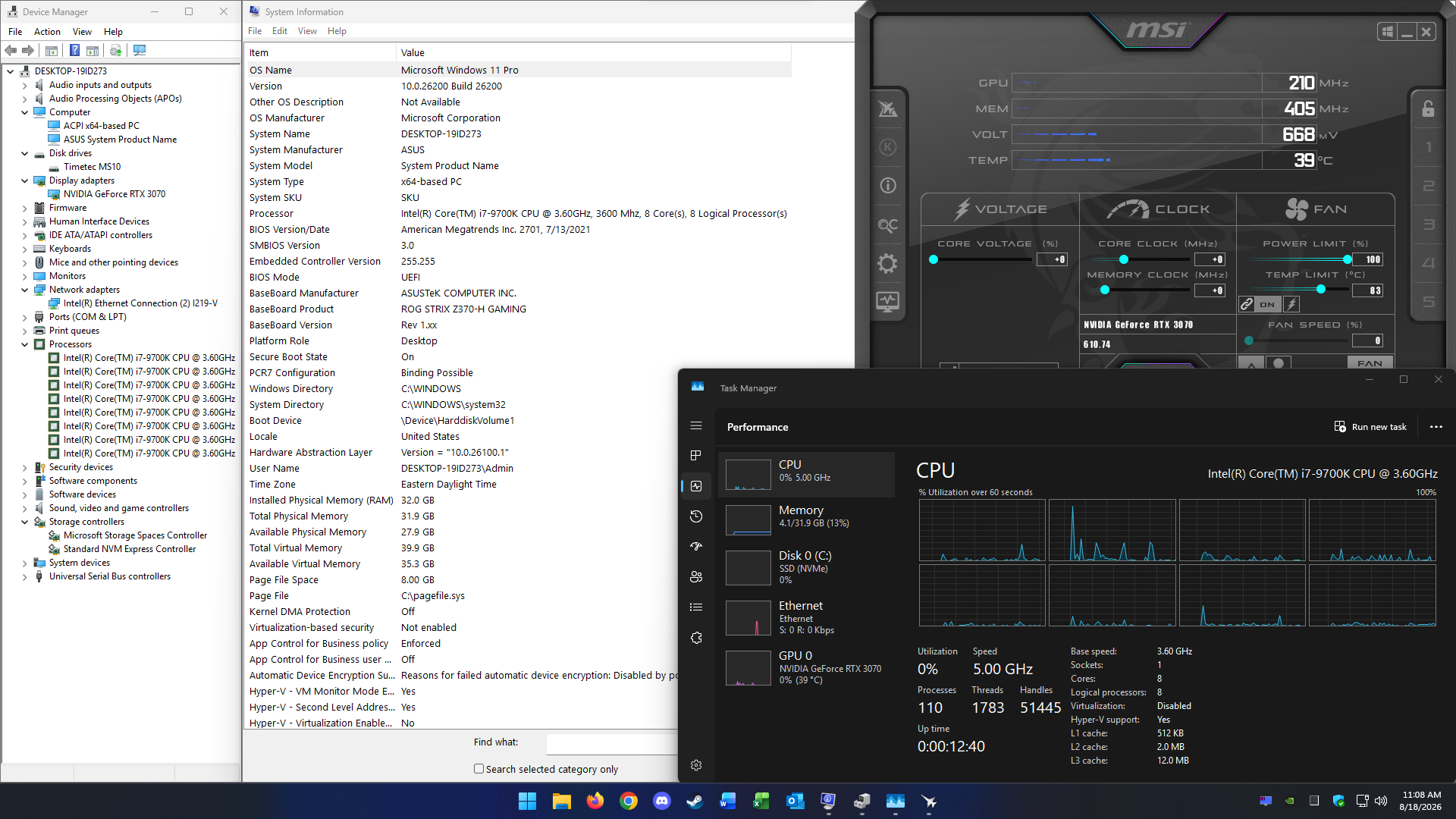
Task: Open Kombustor stress test in MSI Afterburner
Action: pyautogui.click(x=888, y=147)
